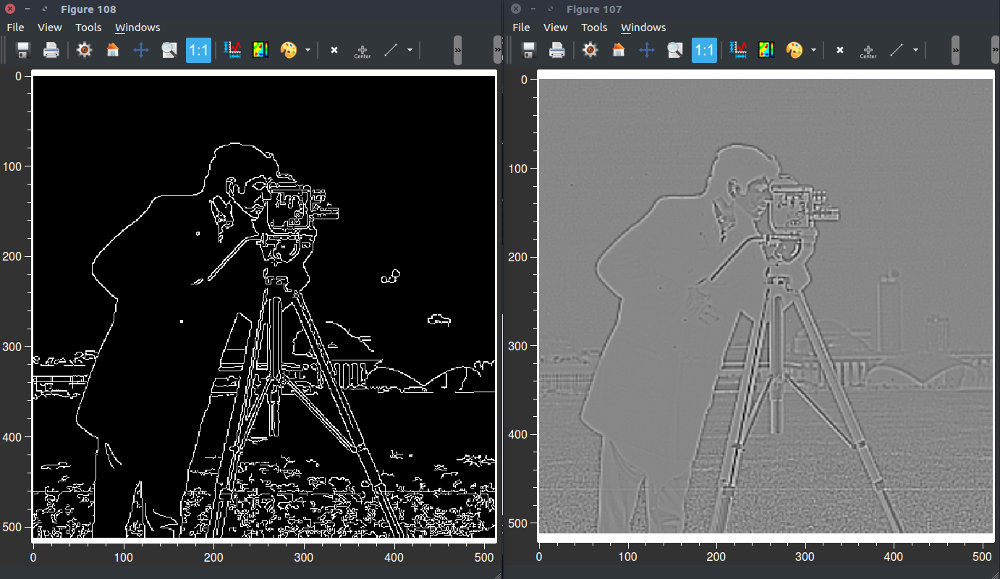Viewport: 1000px width, 579px height.
Task: Print the figure from Figure 108 window
Action: [51, 50]
